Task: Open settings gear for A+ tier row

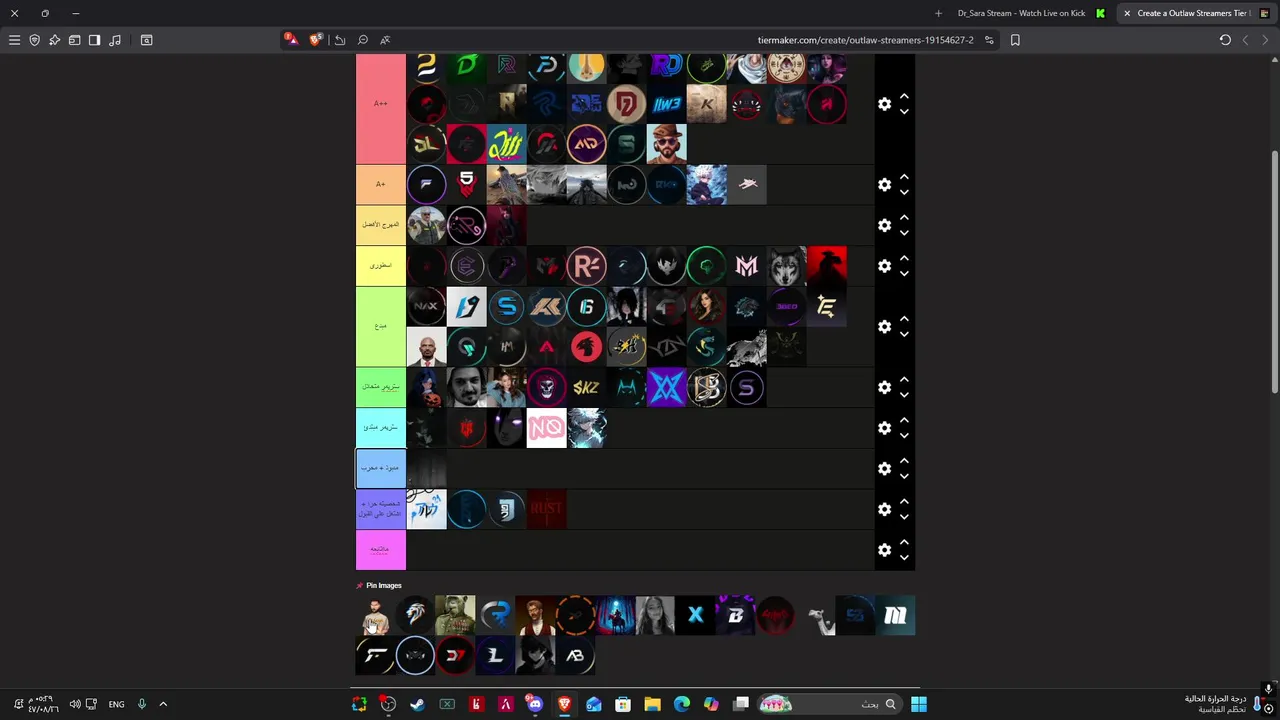Action: tap(884, 185)
